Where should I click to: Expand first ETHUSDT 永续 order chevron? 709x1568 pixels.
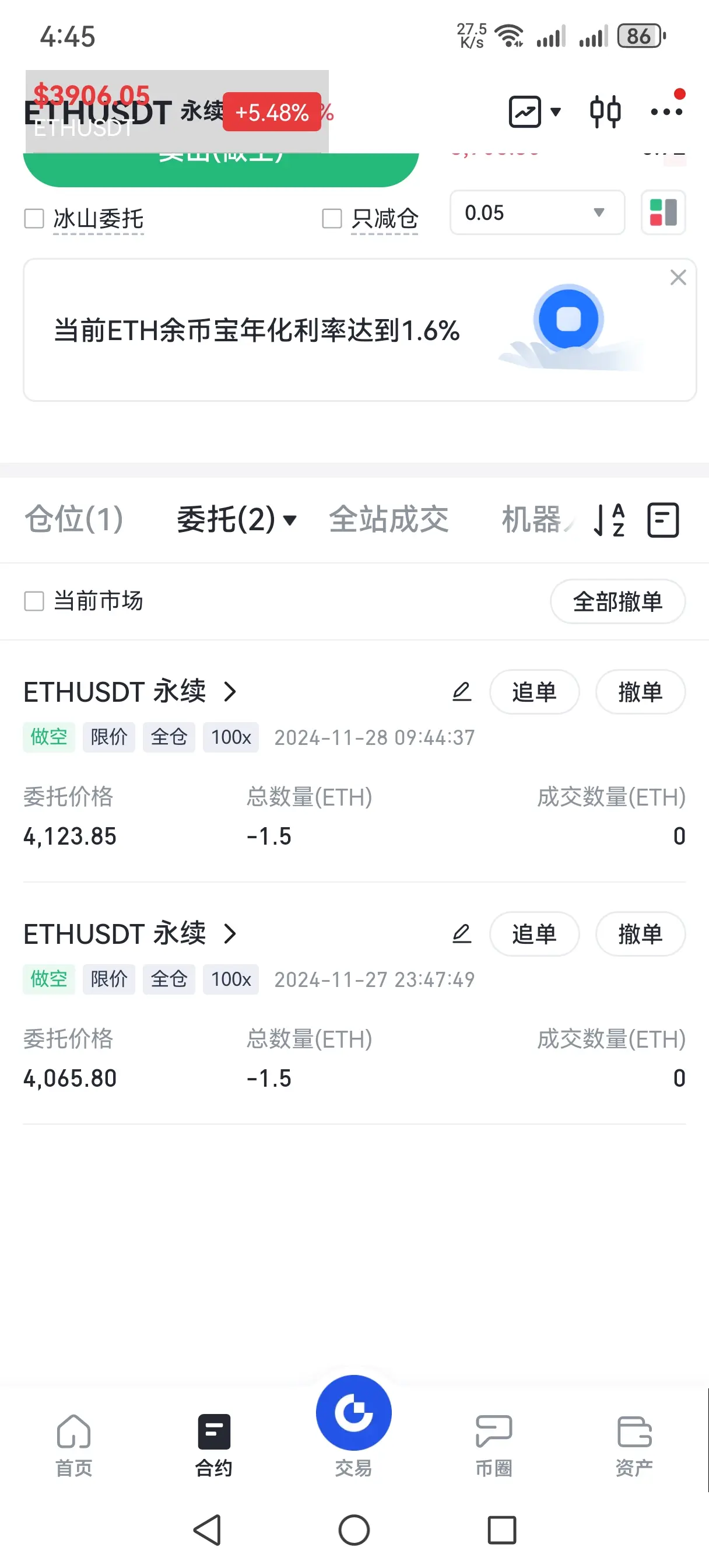coord(230,691)
